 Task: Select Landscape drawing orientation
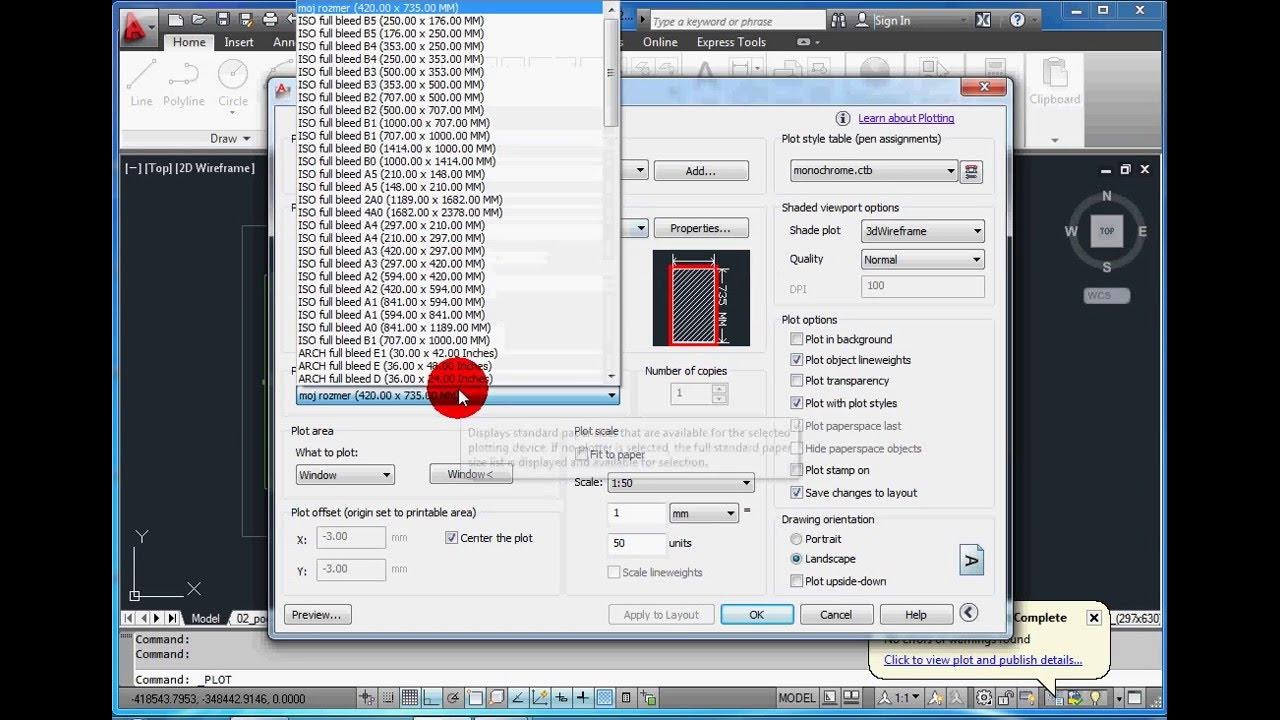[x=797, y=559]
